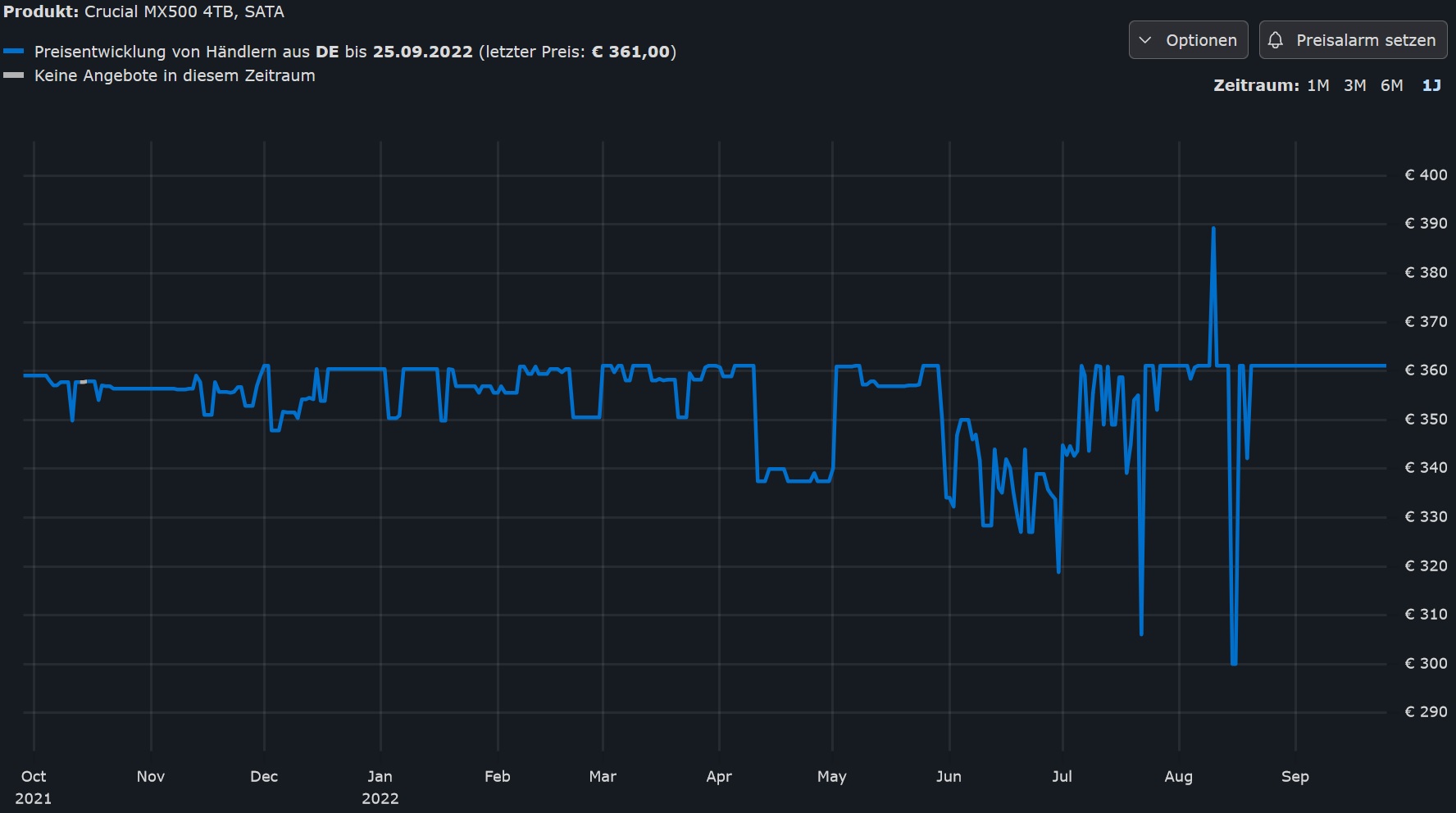Click the Apr axis label
This screenshot has height=813, width=1456.
(x=719, y=776)
